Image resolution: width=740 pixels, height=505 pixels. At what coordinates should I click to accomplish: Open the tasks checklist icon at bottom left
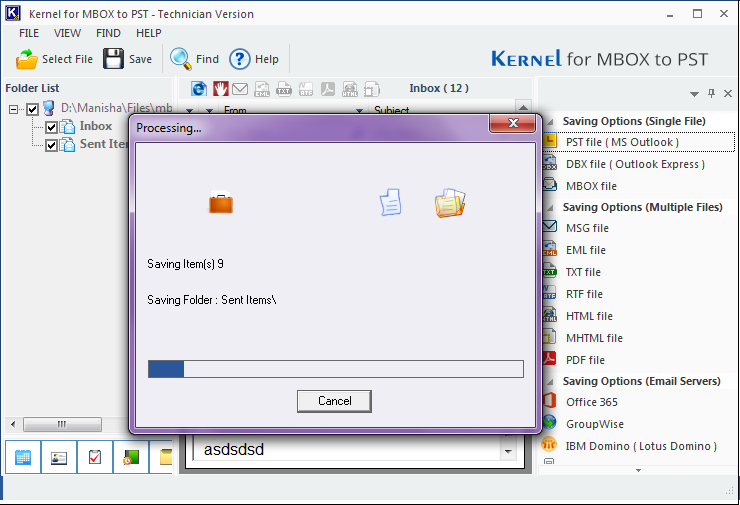[x=95, y=457]
